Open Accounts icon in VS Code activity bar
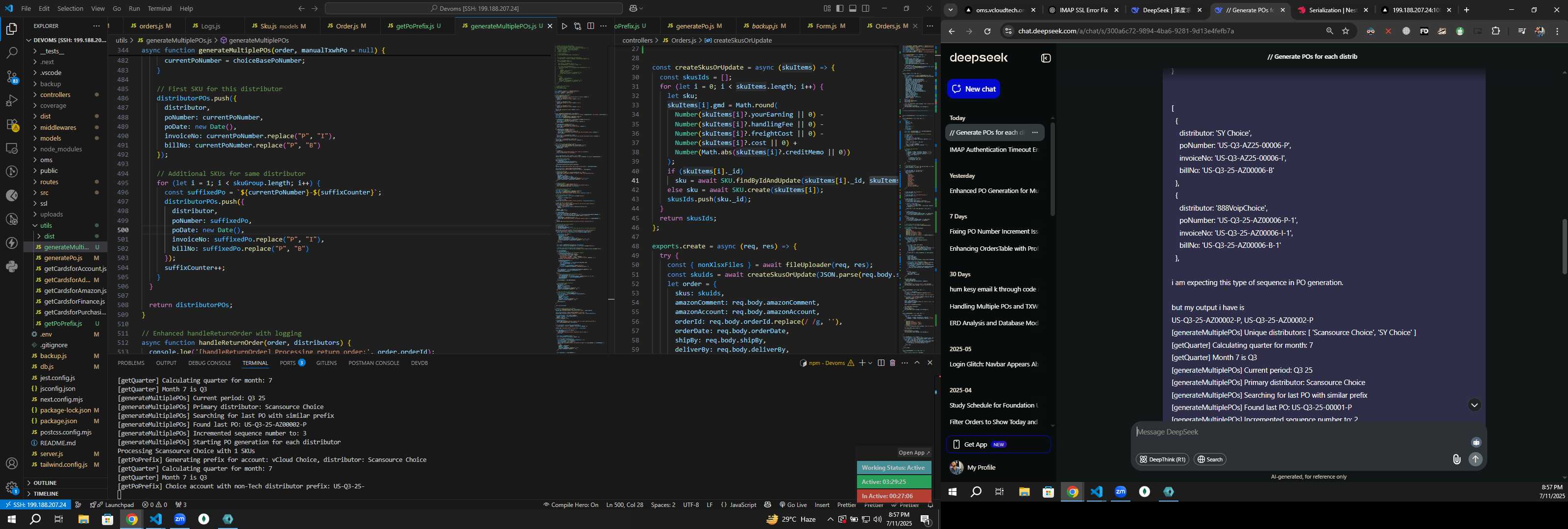Image resolution: width=1568 pixels, height=529 pixels. point(12,464)
